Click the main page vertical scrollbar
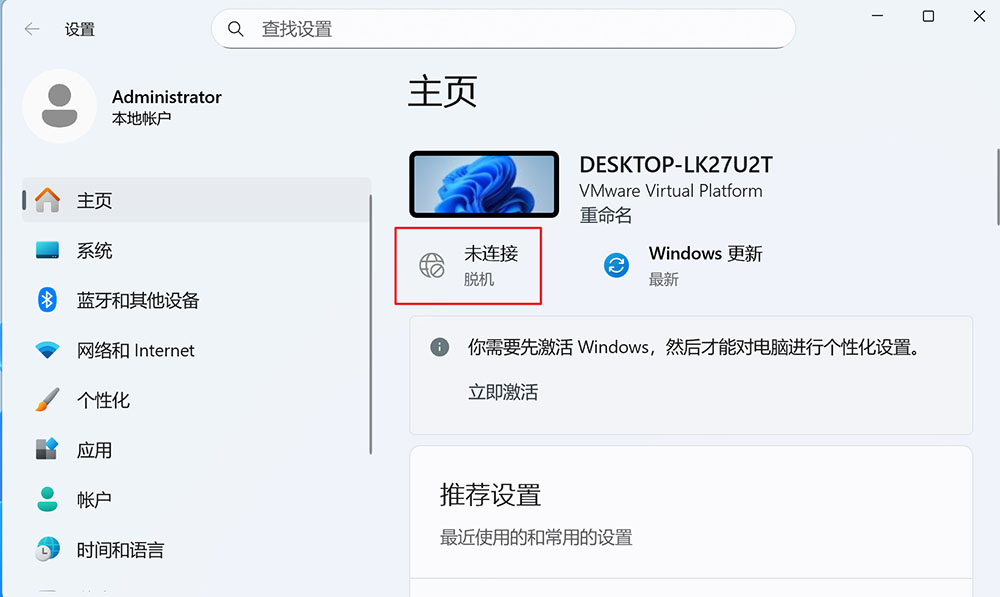 pyautogui.click(x=997, y=187)
